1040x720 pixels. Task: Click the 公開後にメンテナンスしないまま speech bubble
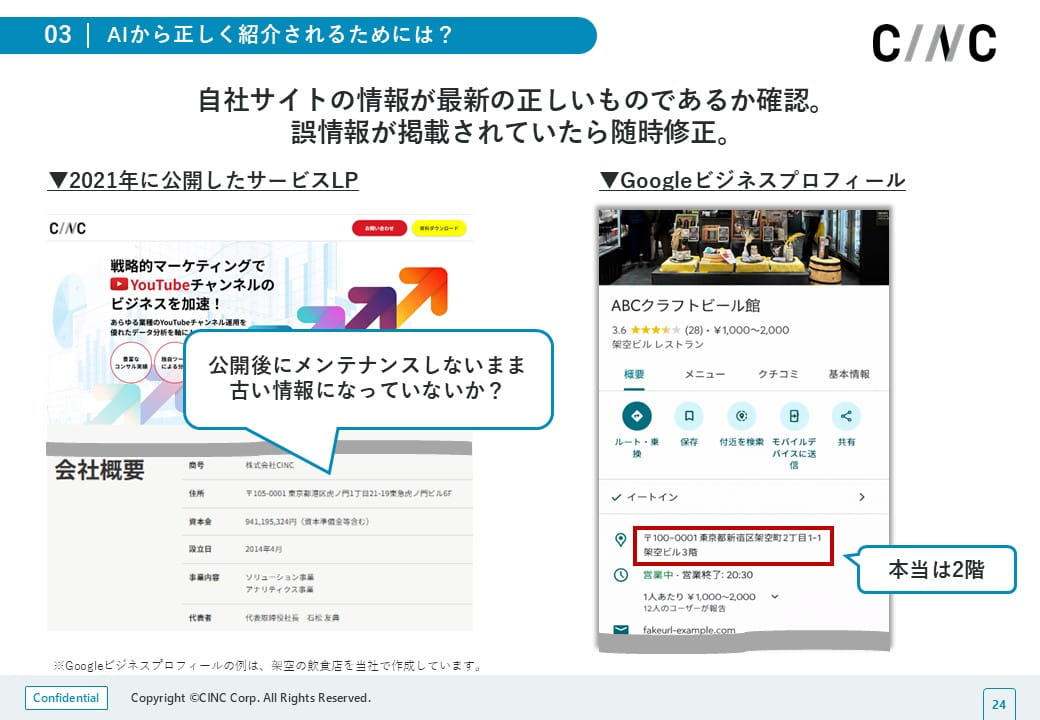click(x=368, y=379)
